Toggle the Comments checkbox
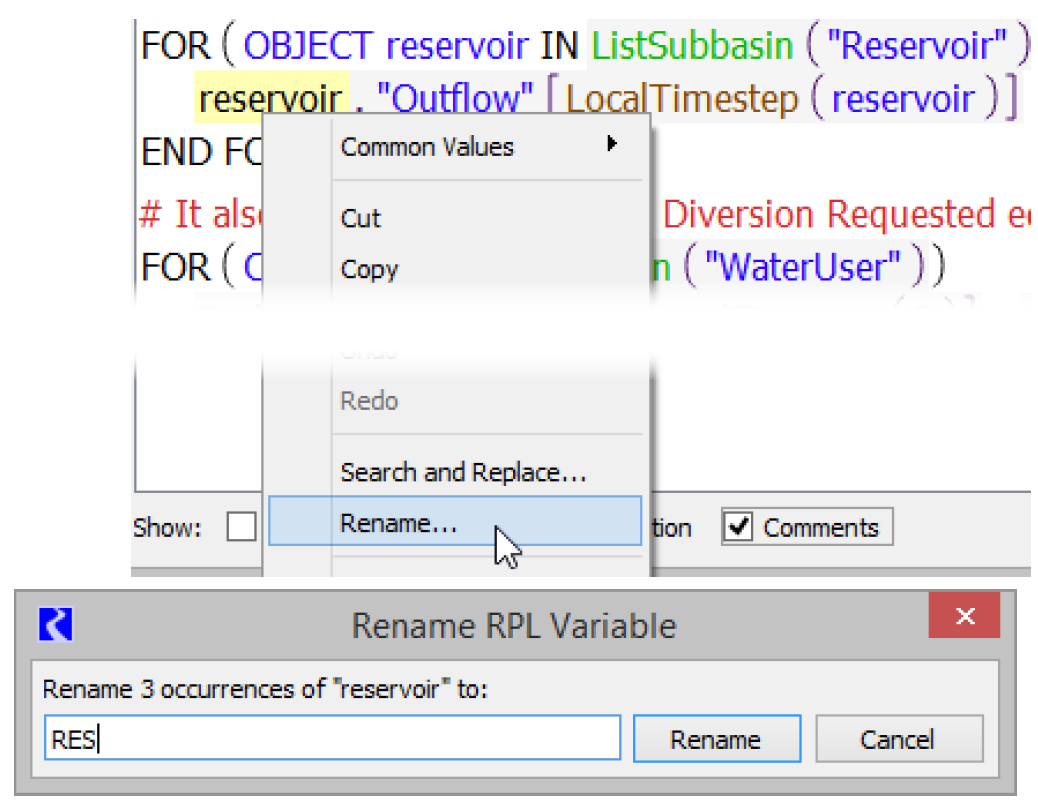1038x808 pixels. [739, 528]
